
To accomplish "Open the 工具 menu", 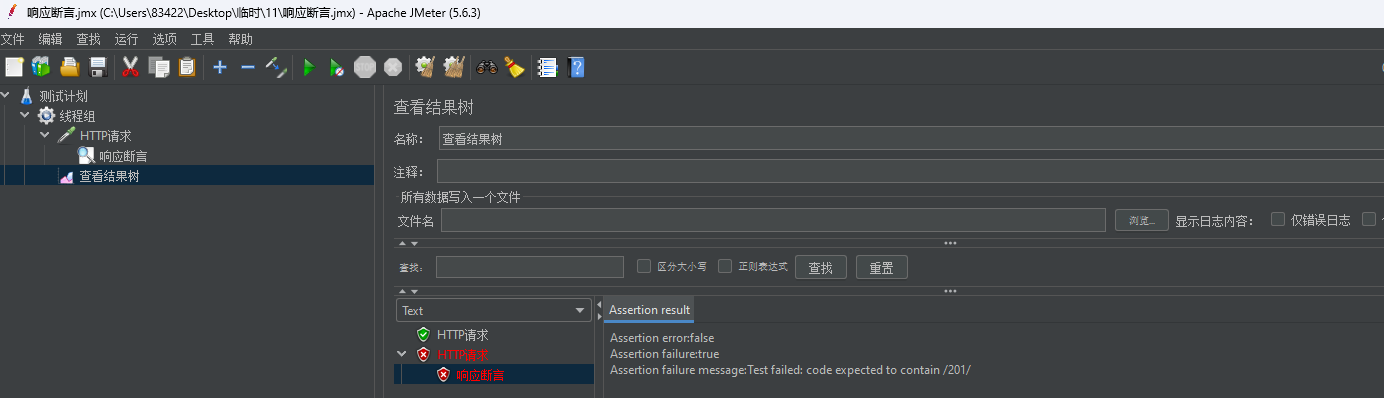I will (x=202, y=39).
